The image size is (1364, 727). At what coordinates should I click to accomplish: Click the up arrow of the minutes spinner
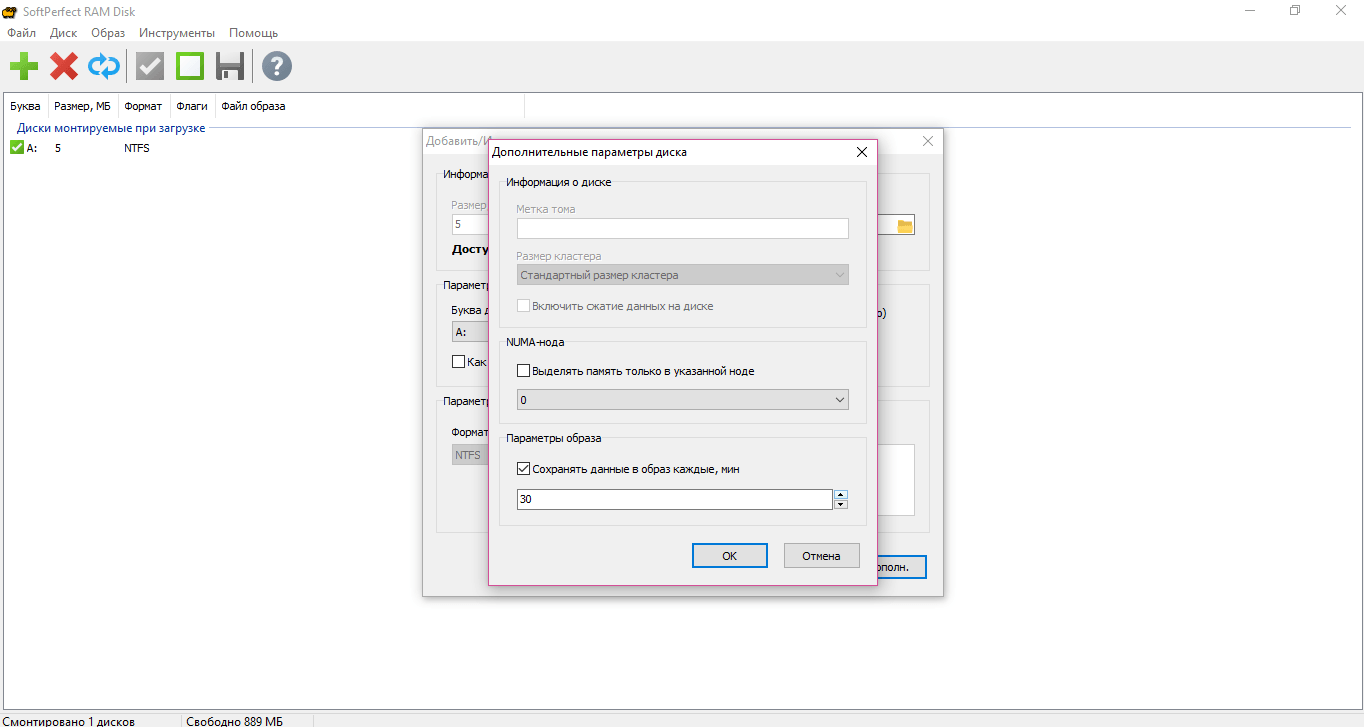841,494
